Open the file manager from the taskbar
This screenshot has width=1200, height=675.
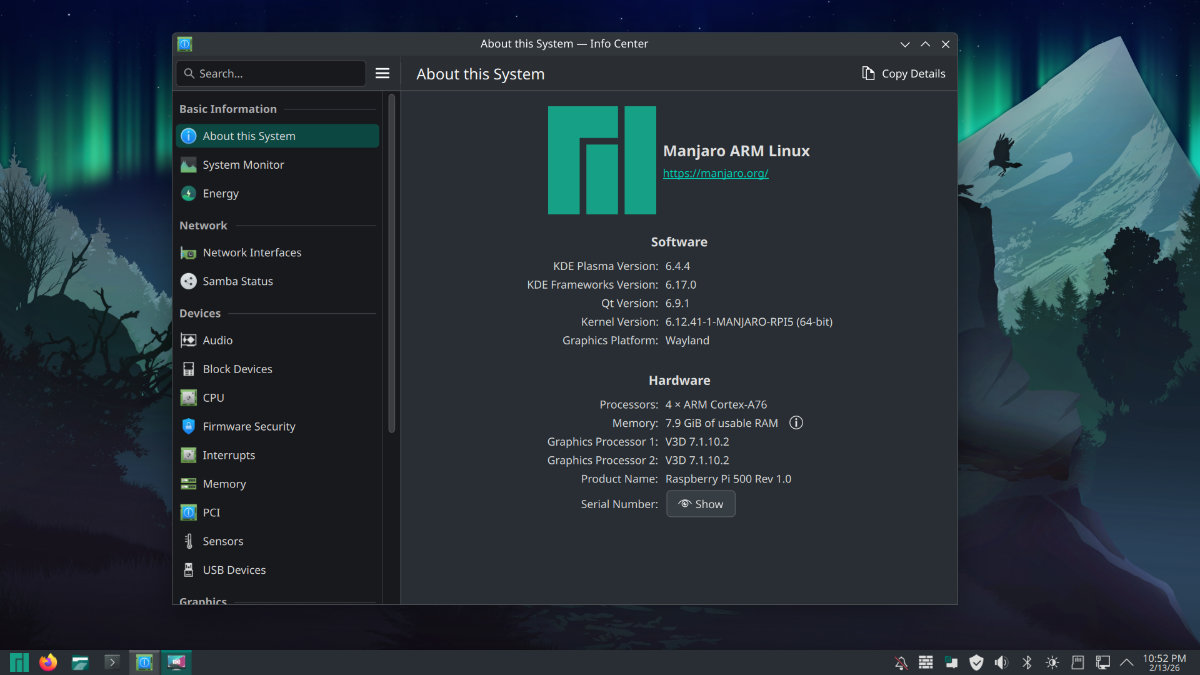pyautogui.click(x=80, y=662)
